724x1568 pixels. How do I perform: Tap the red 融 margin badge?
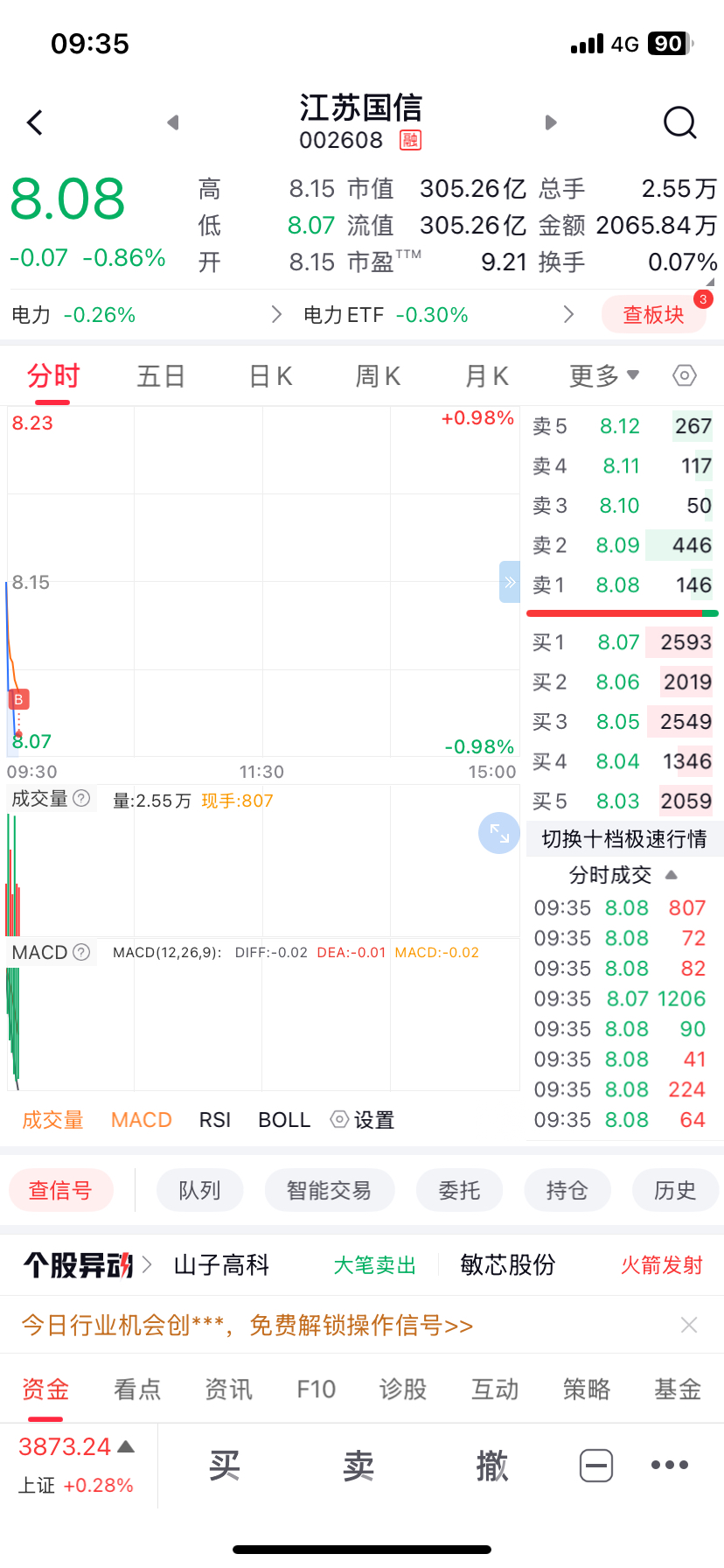(410, 140)
